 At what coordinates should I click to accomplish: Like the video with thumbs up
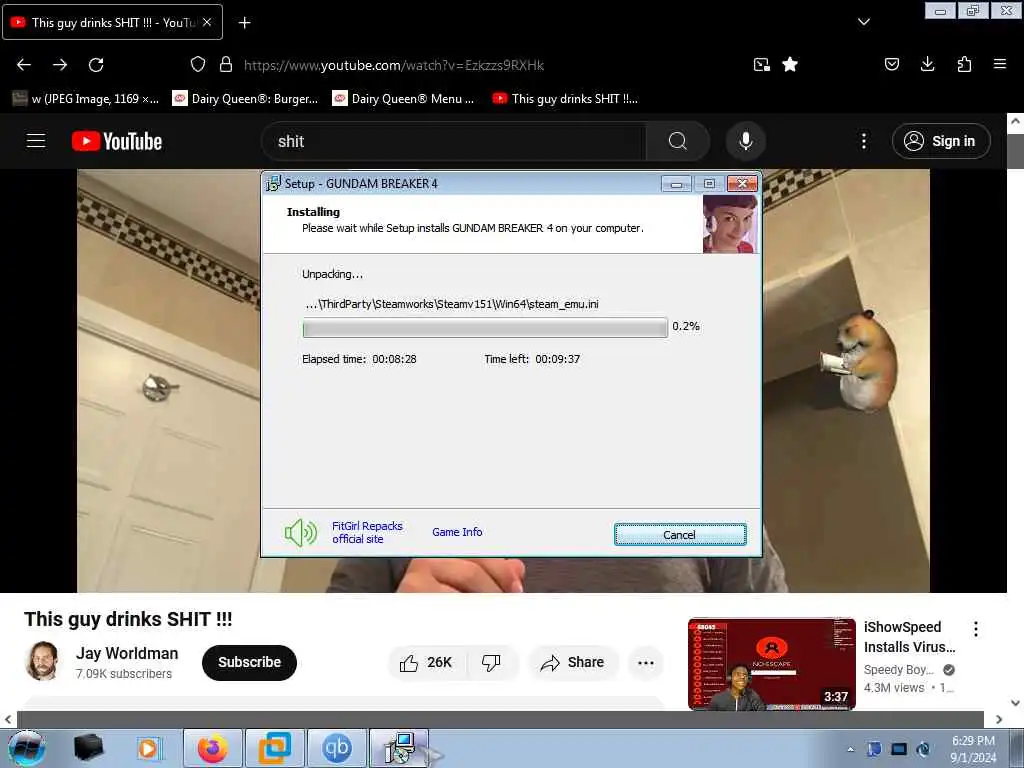426,663
